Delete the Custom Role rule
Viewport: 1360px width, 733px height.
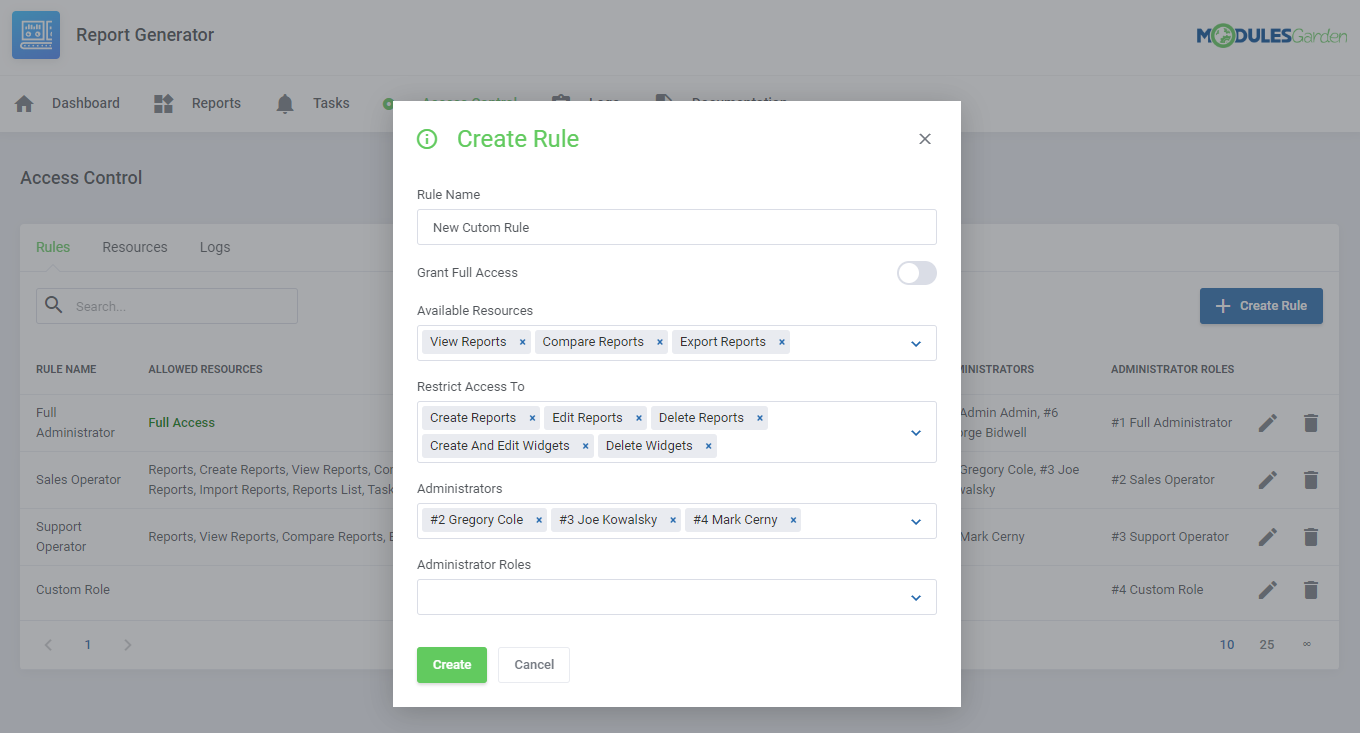1310,590
